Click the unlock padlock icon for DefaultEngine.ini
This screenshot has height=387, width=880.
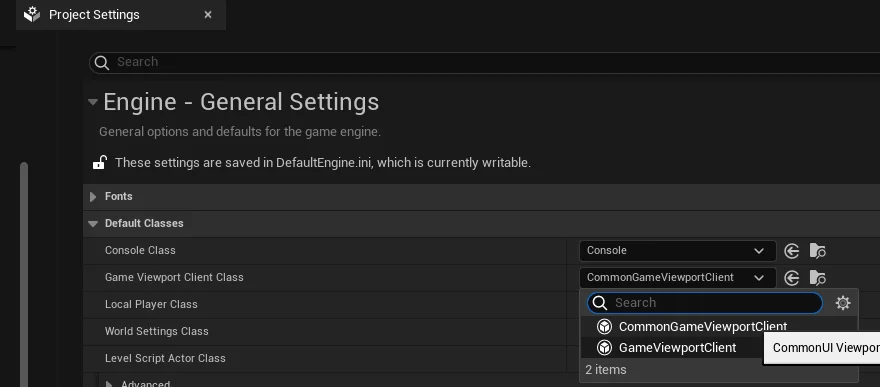(x=99, y=163)
